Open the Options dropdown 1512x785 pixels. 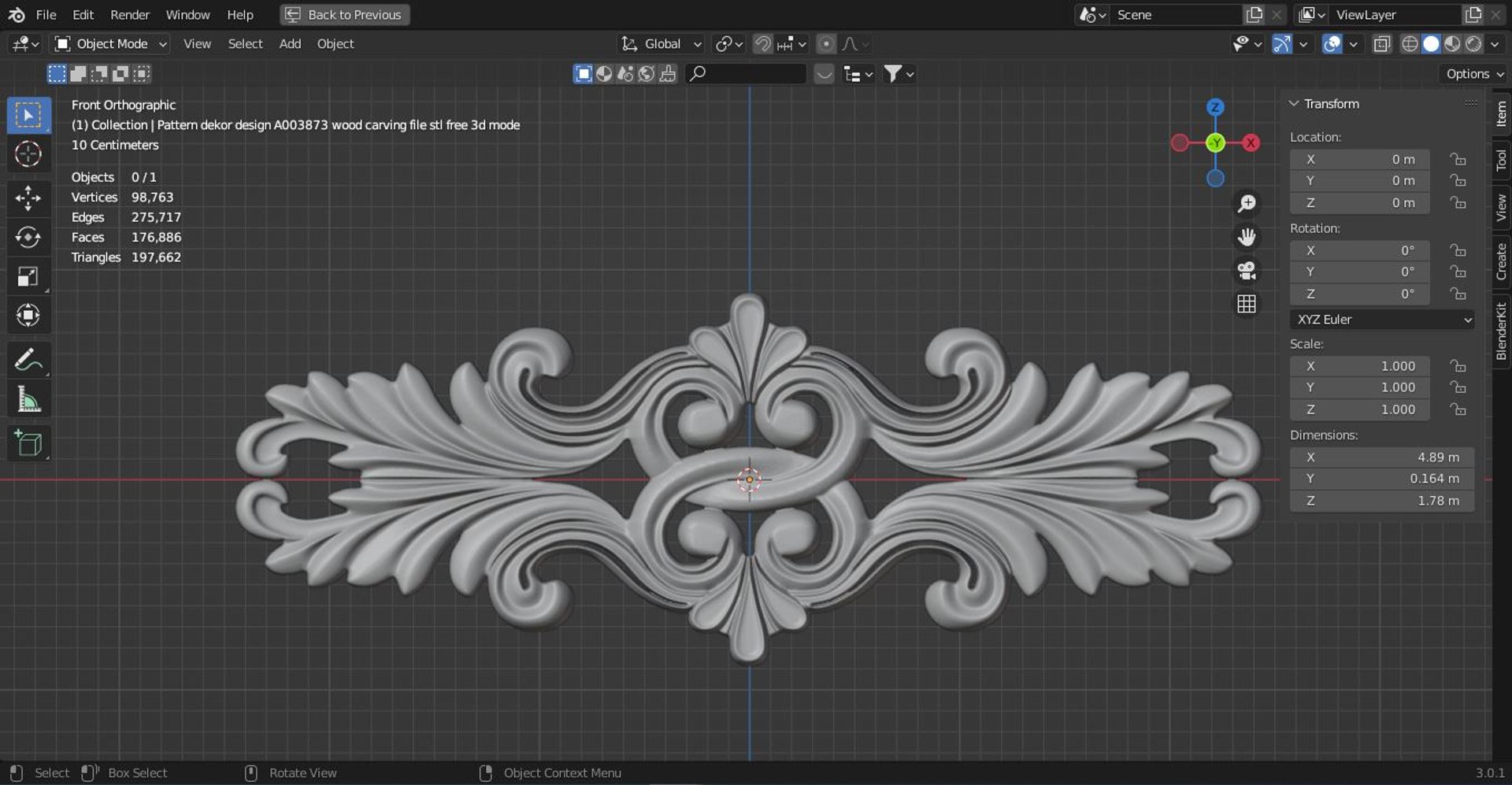(1474, 74)
